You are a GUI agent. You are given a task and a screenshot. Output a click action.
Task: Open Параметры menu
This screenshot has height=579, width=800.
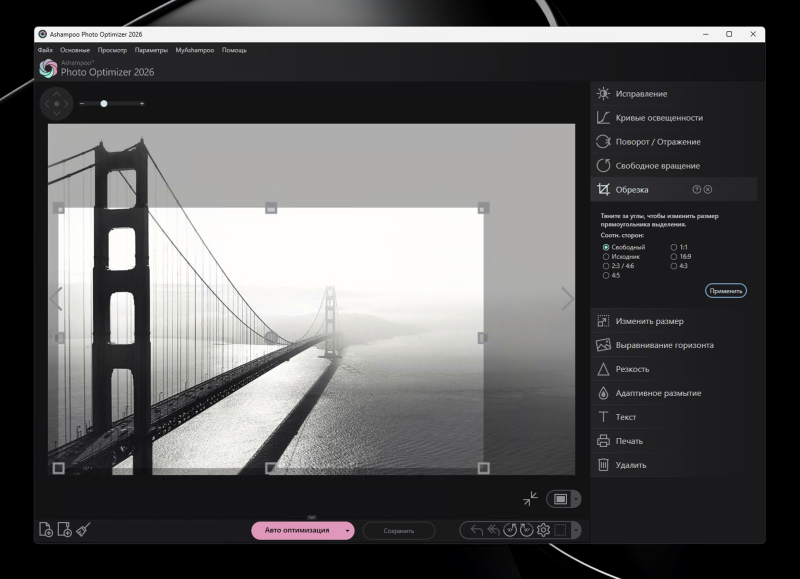pyautogui.click(x=151, y=50)
